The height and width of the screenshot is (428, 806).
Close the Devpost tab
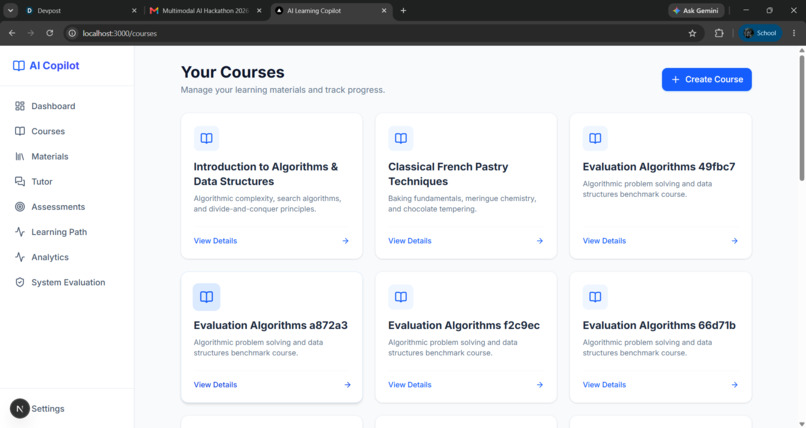pyautogui.click(x=134, y=10)
